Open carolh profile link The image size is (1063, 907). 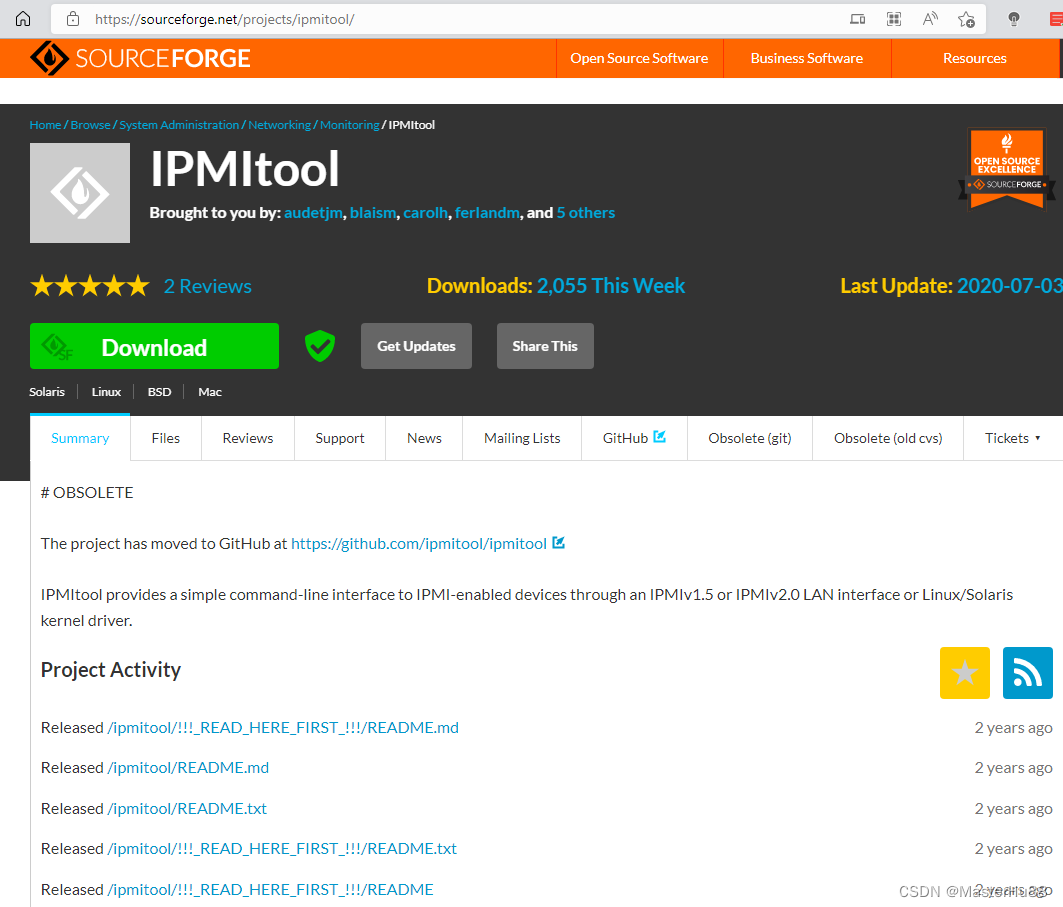point(426,213)
